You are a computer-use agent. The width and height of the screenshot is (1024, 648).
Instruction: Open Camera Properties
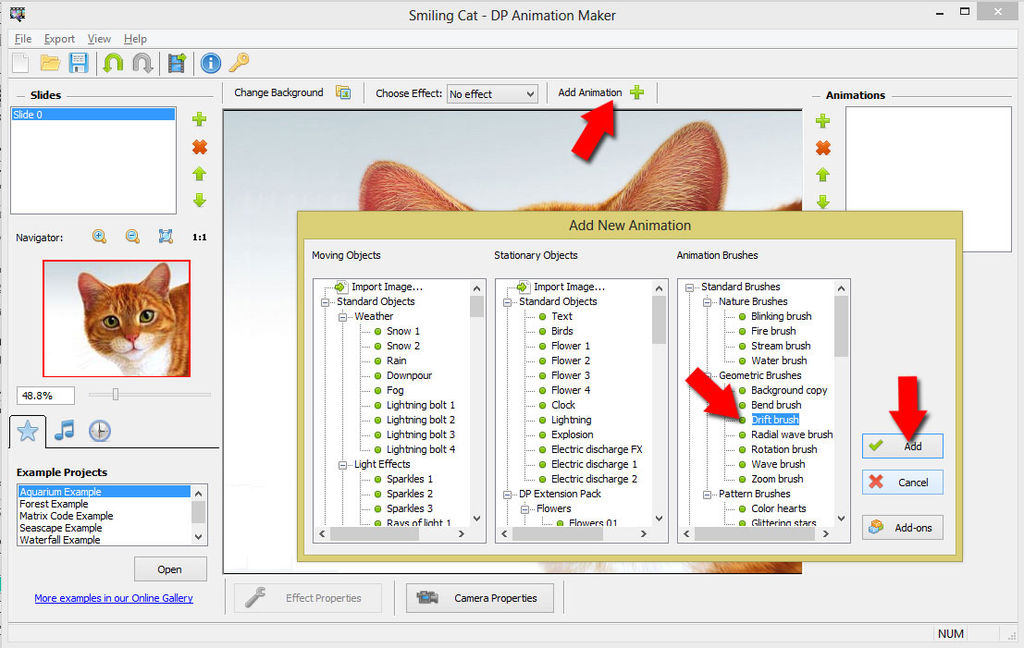click(480, 598)
